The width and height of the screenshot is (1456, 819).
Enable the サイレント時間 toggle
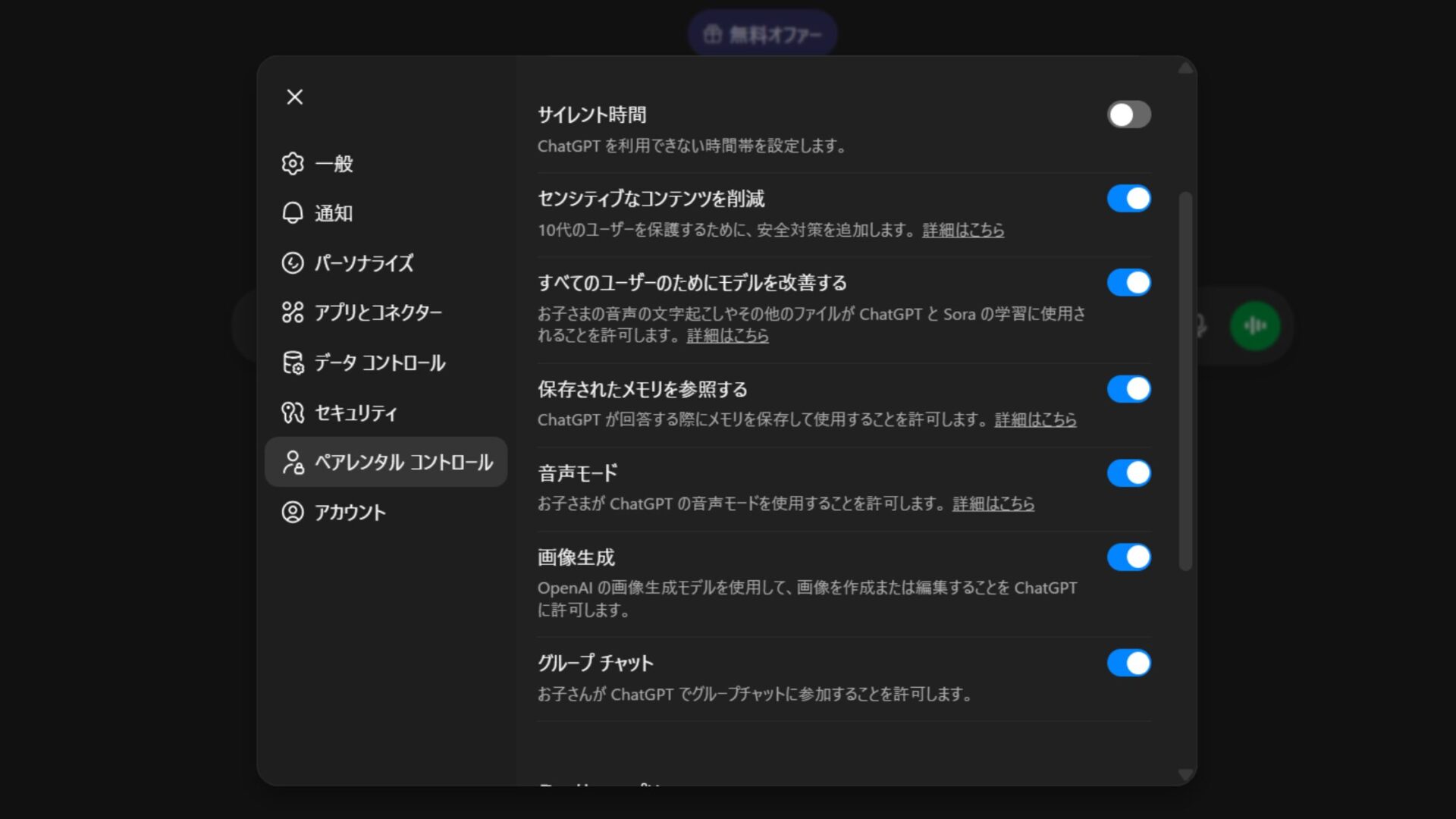coord(1129,115)
